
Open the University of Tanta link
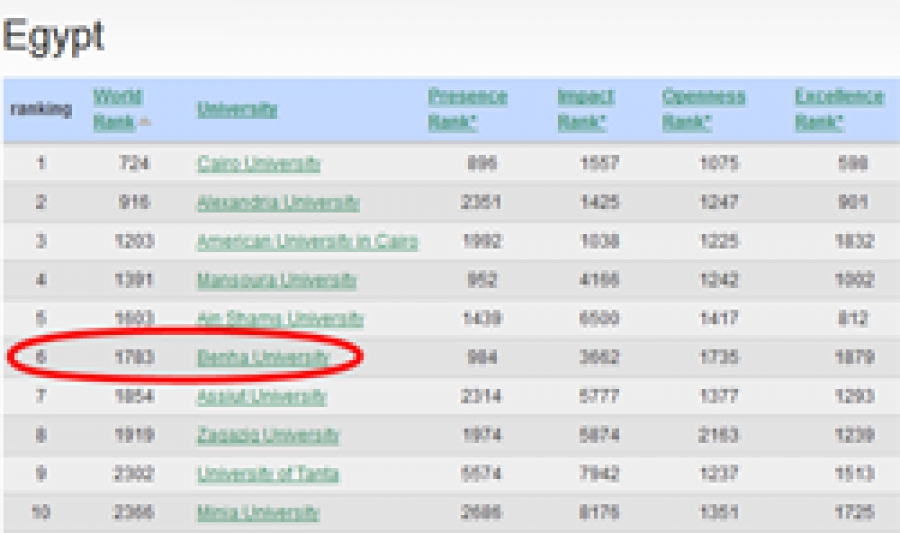click(268, 474)
